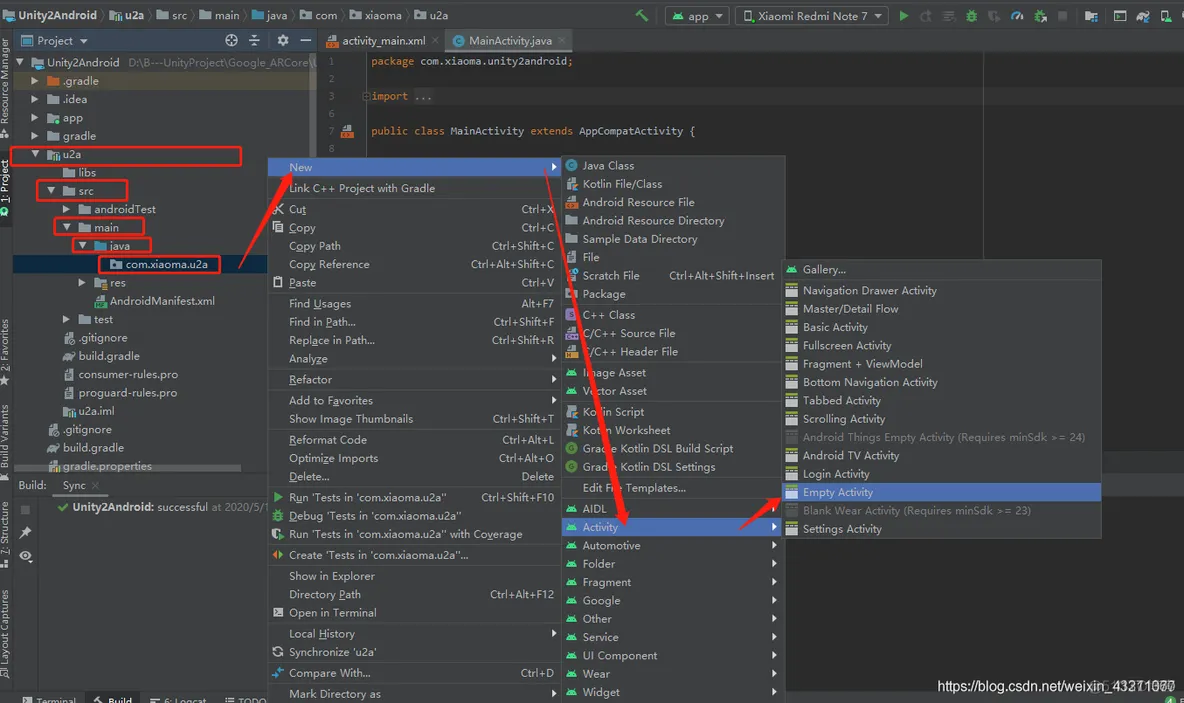Open the app run configuration dropdown

(x=698, y=16)
